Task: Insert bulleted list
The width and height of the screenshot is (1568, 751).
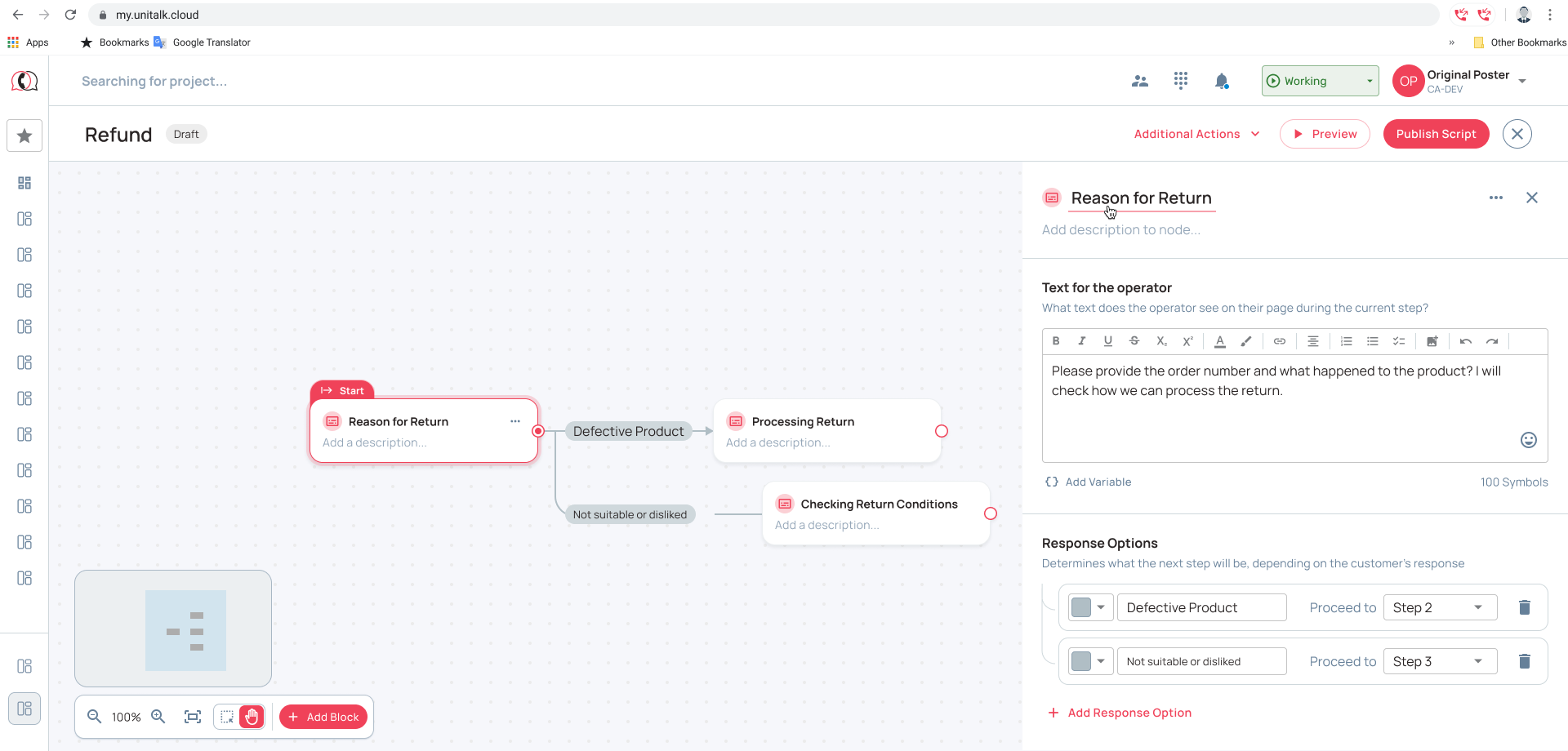Action: pyautogui.click(x=1373, y=341)
